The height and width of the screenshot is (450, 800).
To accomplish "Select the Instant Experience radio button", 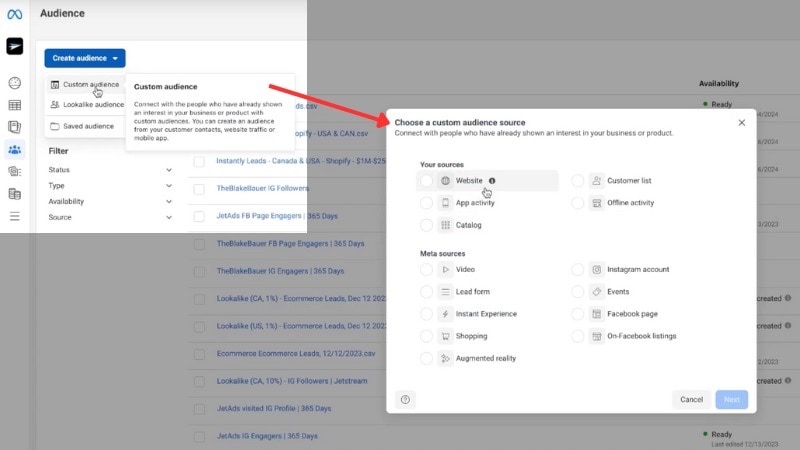I will [427, 314].
